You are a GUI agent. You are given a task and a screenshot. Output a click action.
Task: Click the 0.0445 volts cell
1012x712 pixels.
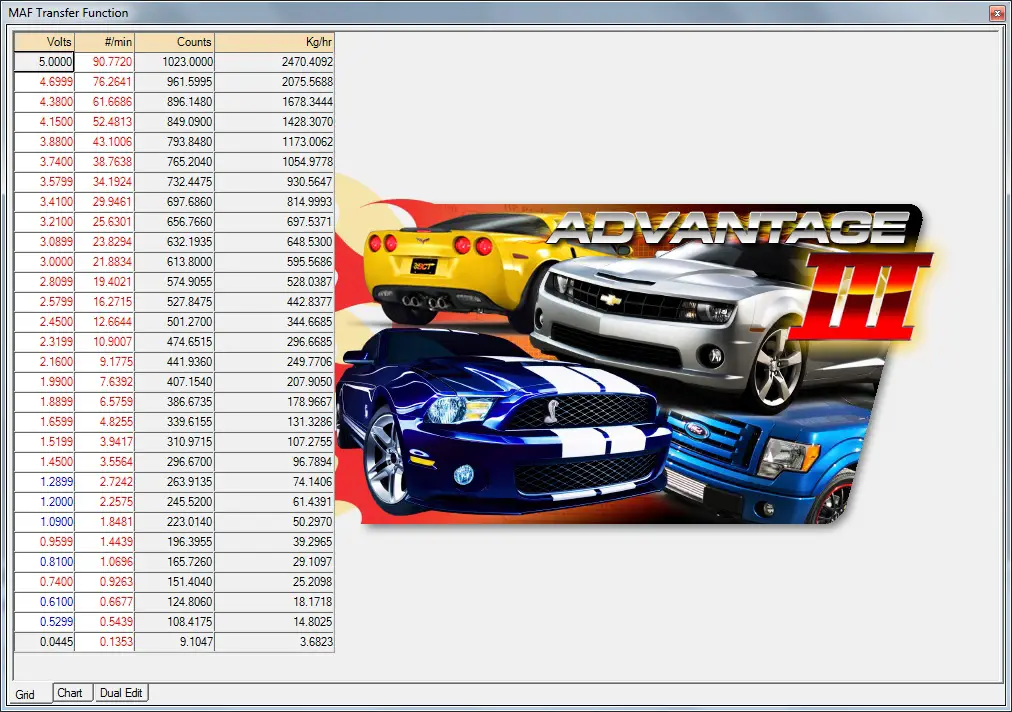click(x=45, y=642)
